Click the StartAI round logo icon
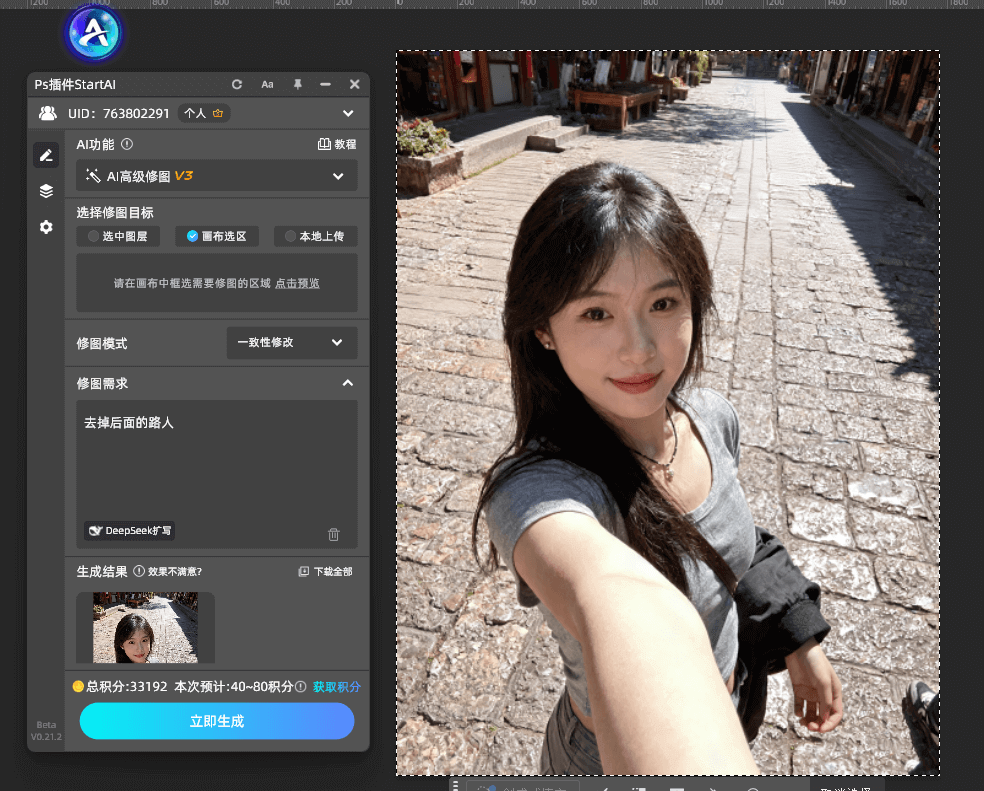 click(x=93, y=35)
